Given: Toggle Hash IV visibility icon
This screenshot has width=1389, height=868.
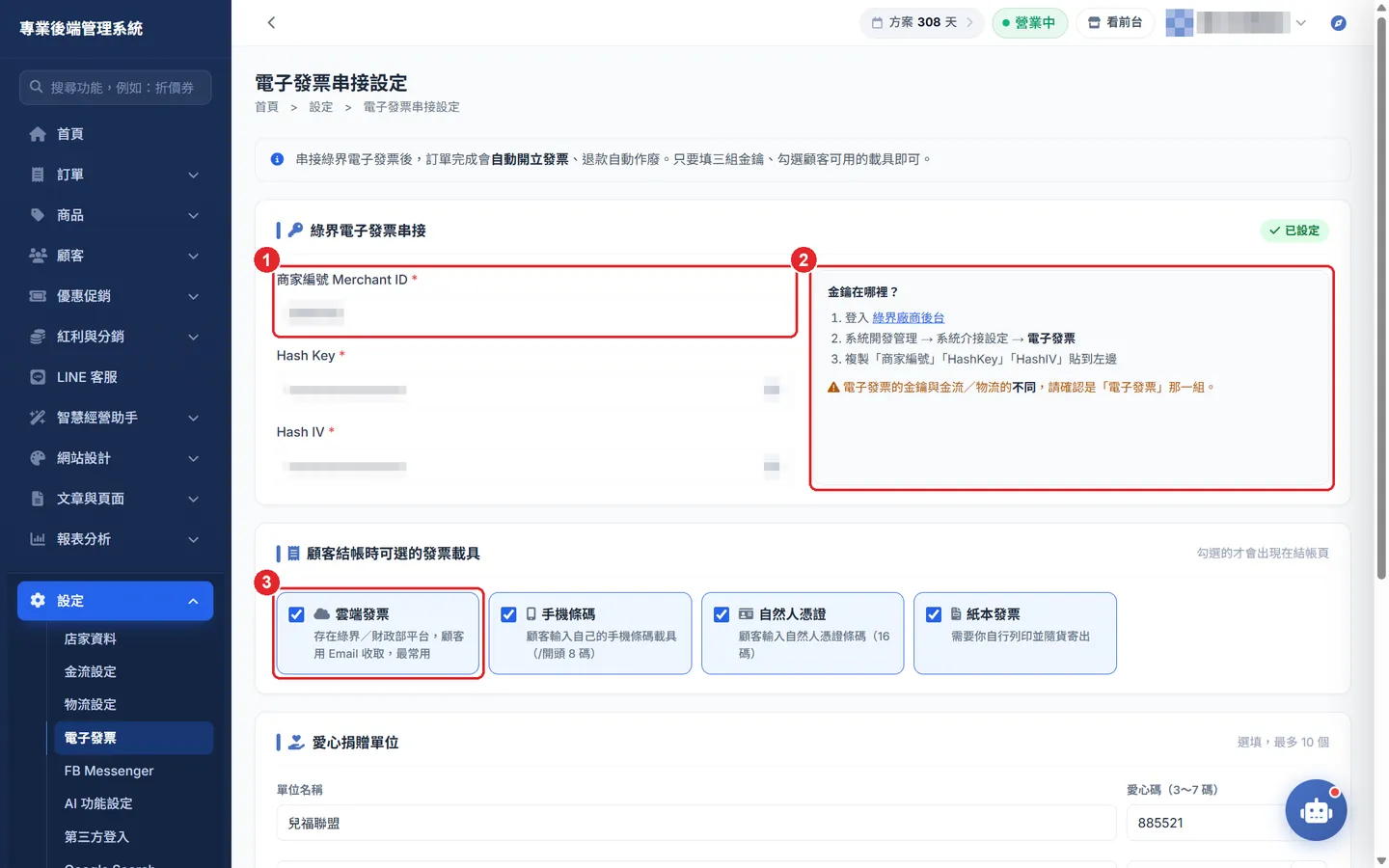Looking at the screenshot, I should point(772,467).
